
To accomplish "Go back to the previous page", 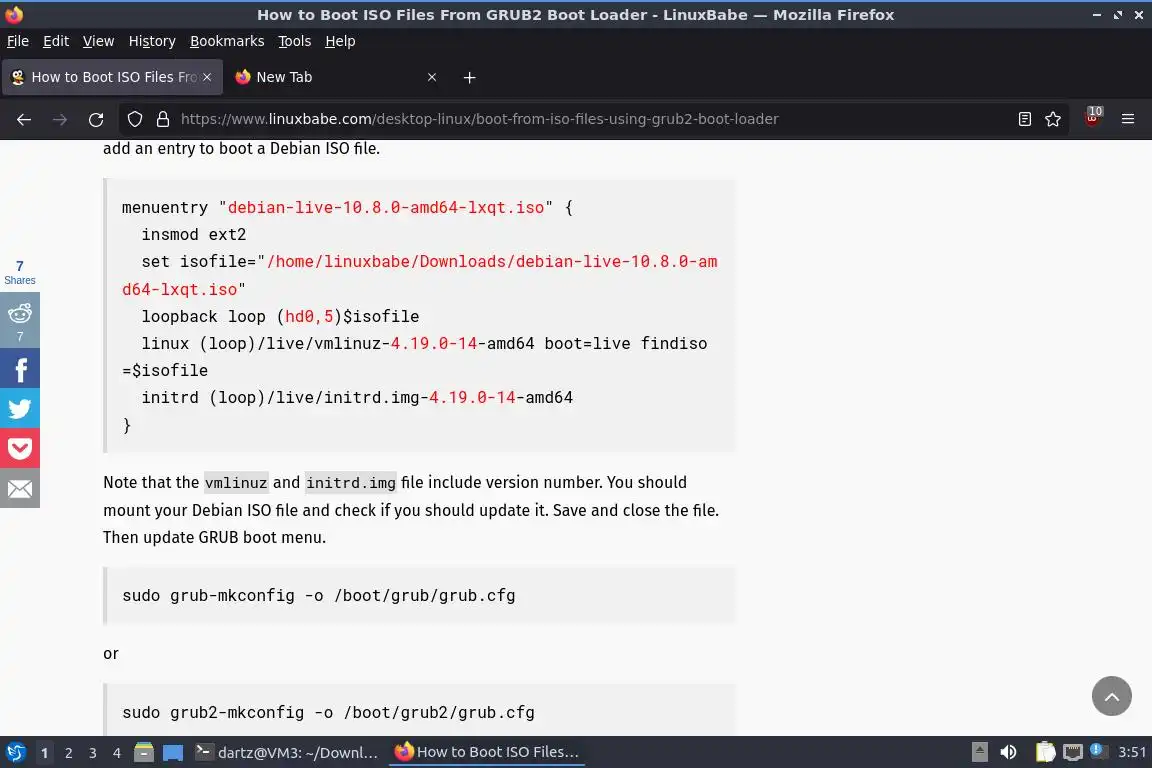I will click(24, 119).
